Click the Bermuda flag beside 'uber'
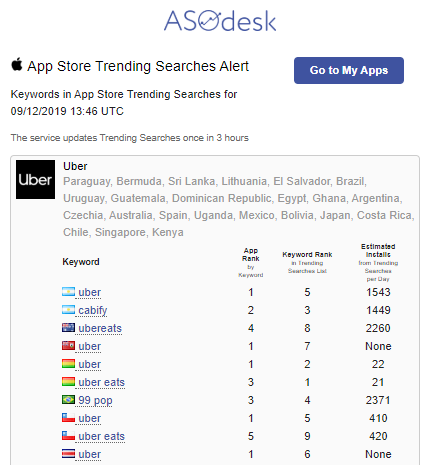The image size is (431, 465). pos(68,346)
